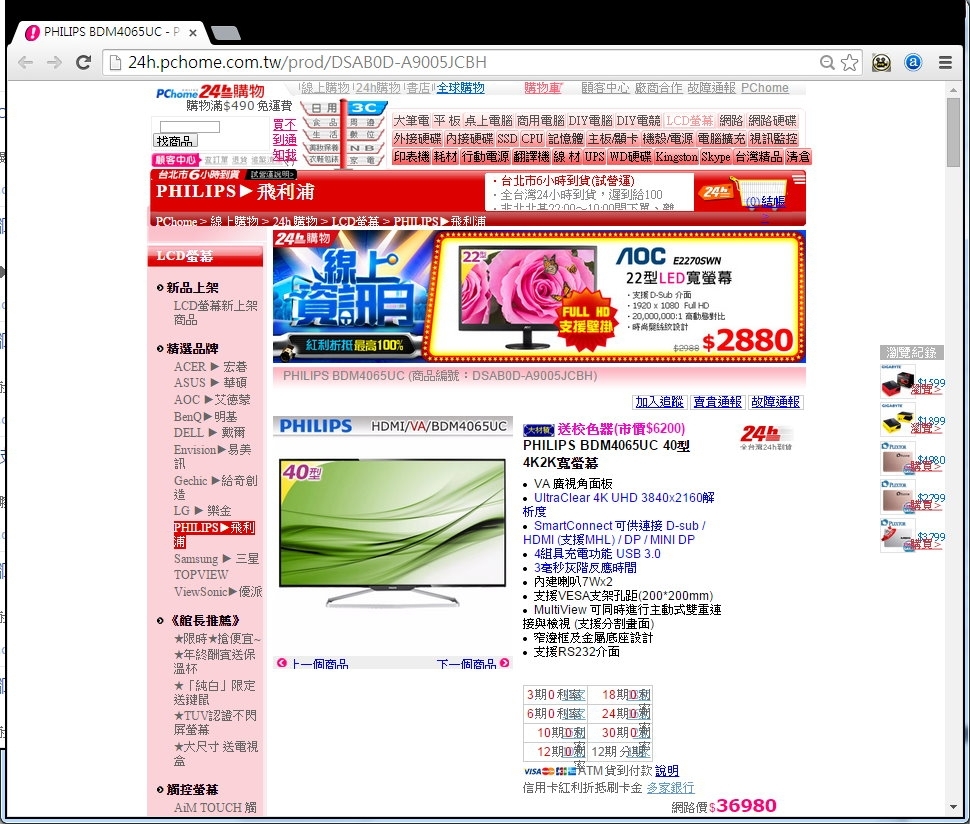The image size is (970, 824).
Task: Select ViewSonic ▶ 優派 in the brand sidebar
Action: (x=218, y=592)
